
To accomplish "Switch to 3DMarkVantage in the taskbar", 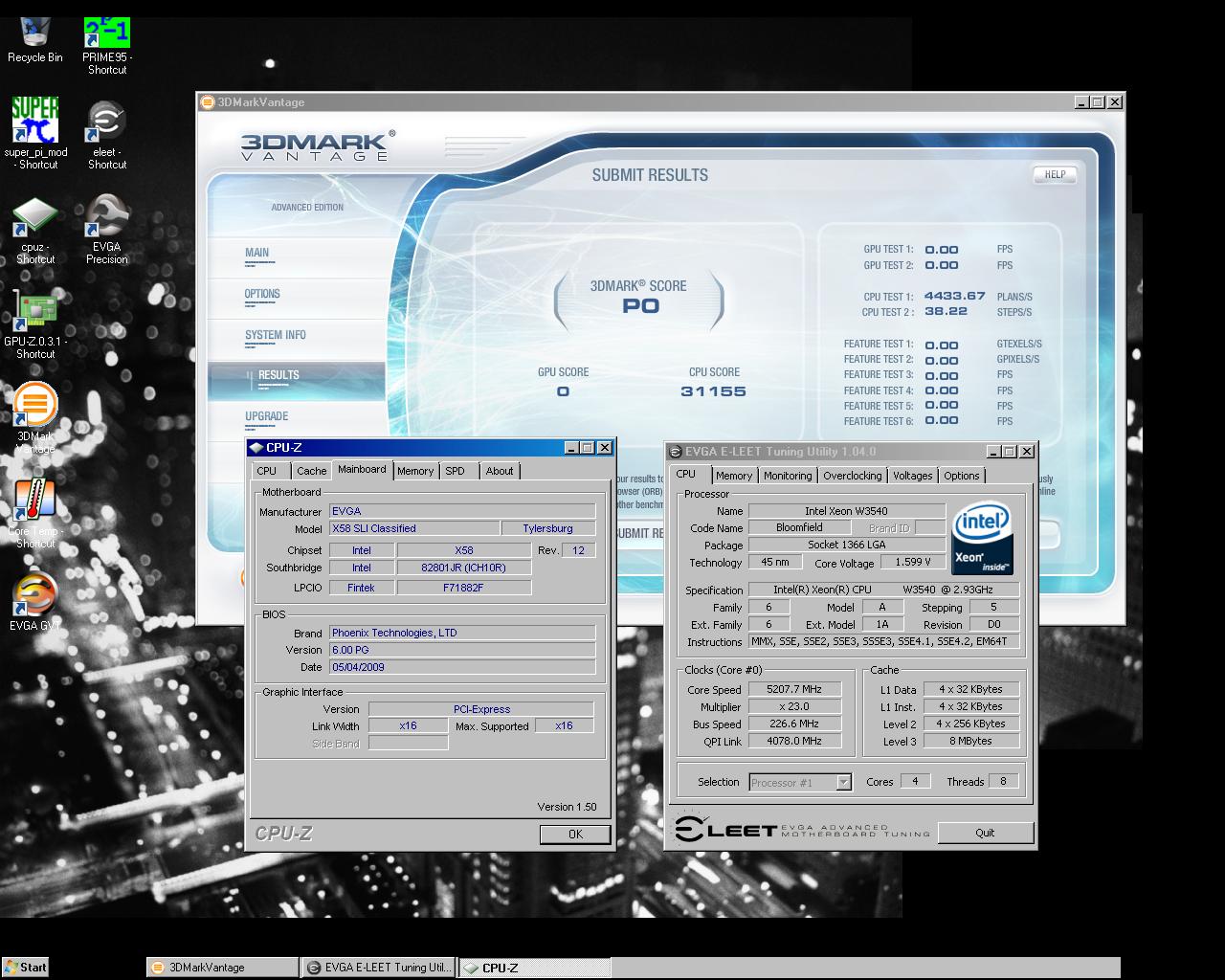I will pos(222,968).
